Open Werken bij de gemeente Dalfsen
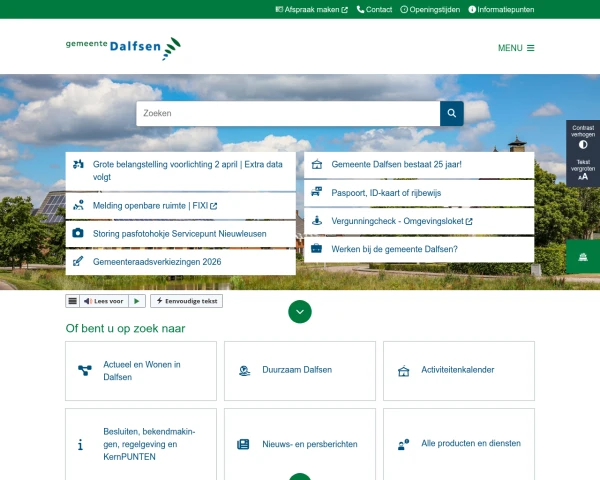Image resolution: width=600 pixels, height=480 pixels. pyautogui.click(x=419, y=249)
